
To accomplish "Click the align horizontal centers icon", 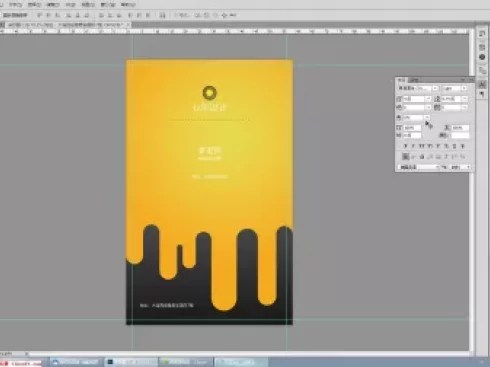I will (78, 15).
